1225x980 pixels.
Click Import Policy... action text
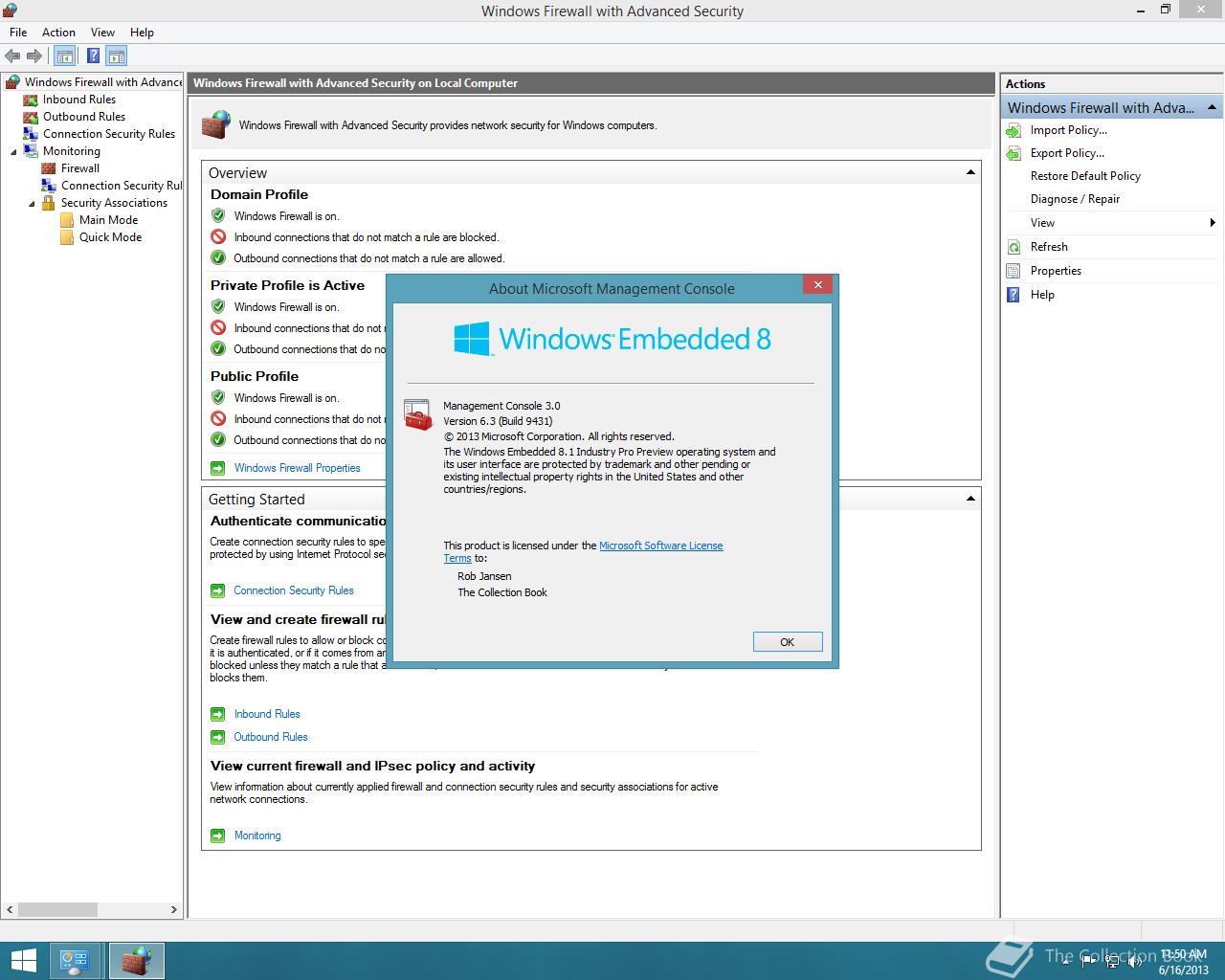point(1069,130)
